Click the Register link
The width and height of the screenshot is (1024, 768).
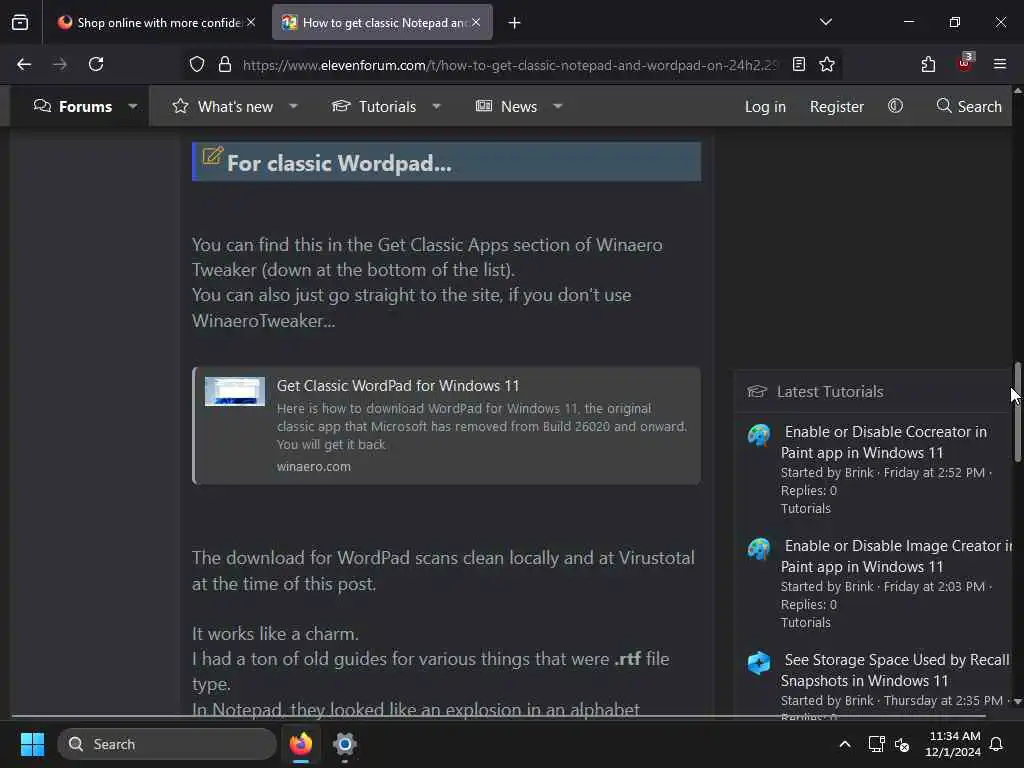837,106
